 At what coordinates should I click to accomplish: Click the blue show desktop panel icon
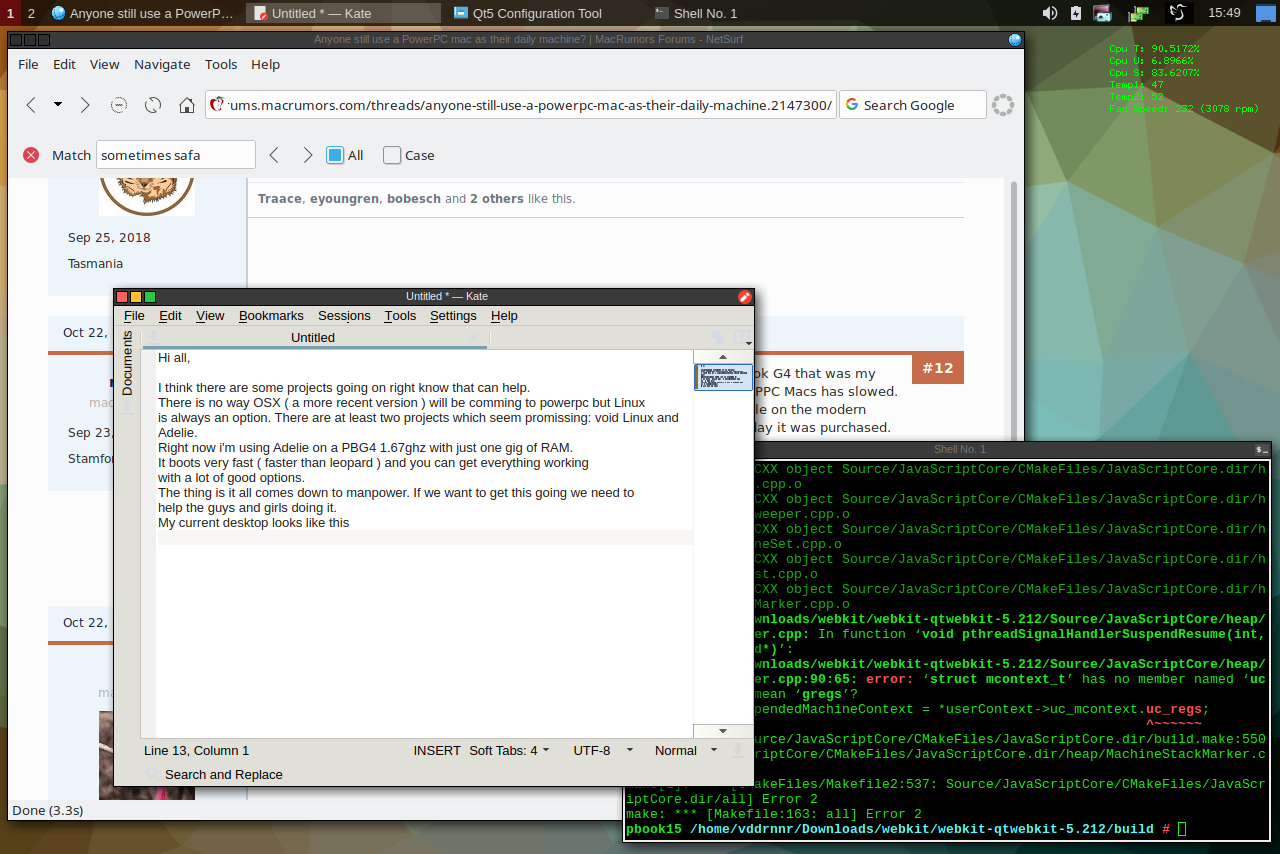click(1266, 13)
